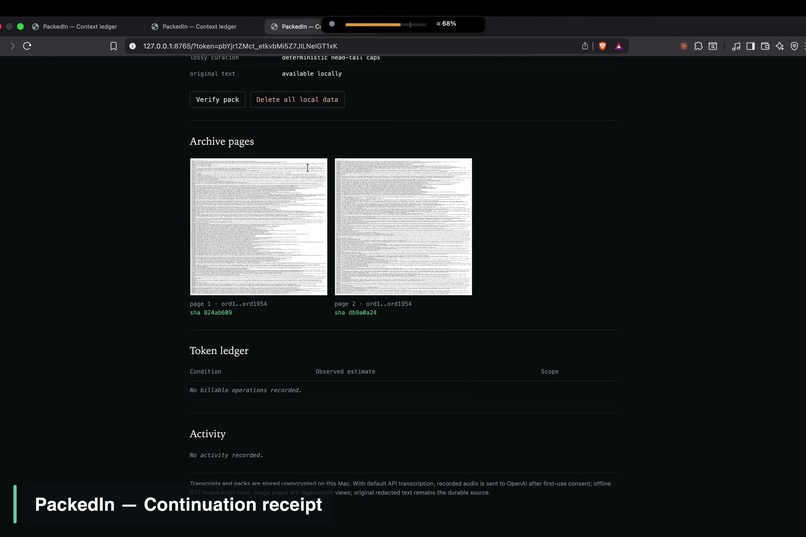Viewport: 806px width, 537px height.
Task: Open the Leo AI sparkle icon
Action: [780, 46]
